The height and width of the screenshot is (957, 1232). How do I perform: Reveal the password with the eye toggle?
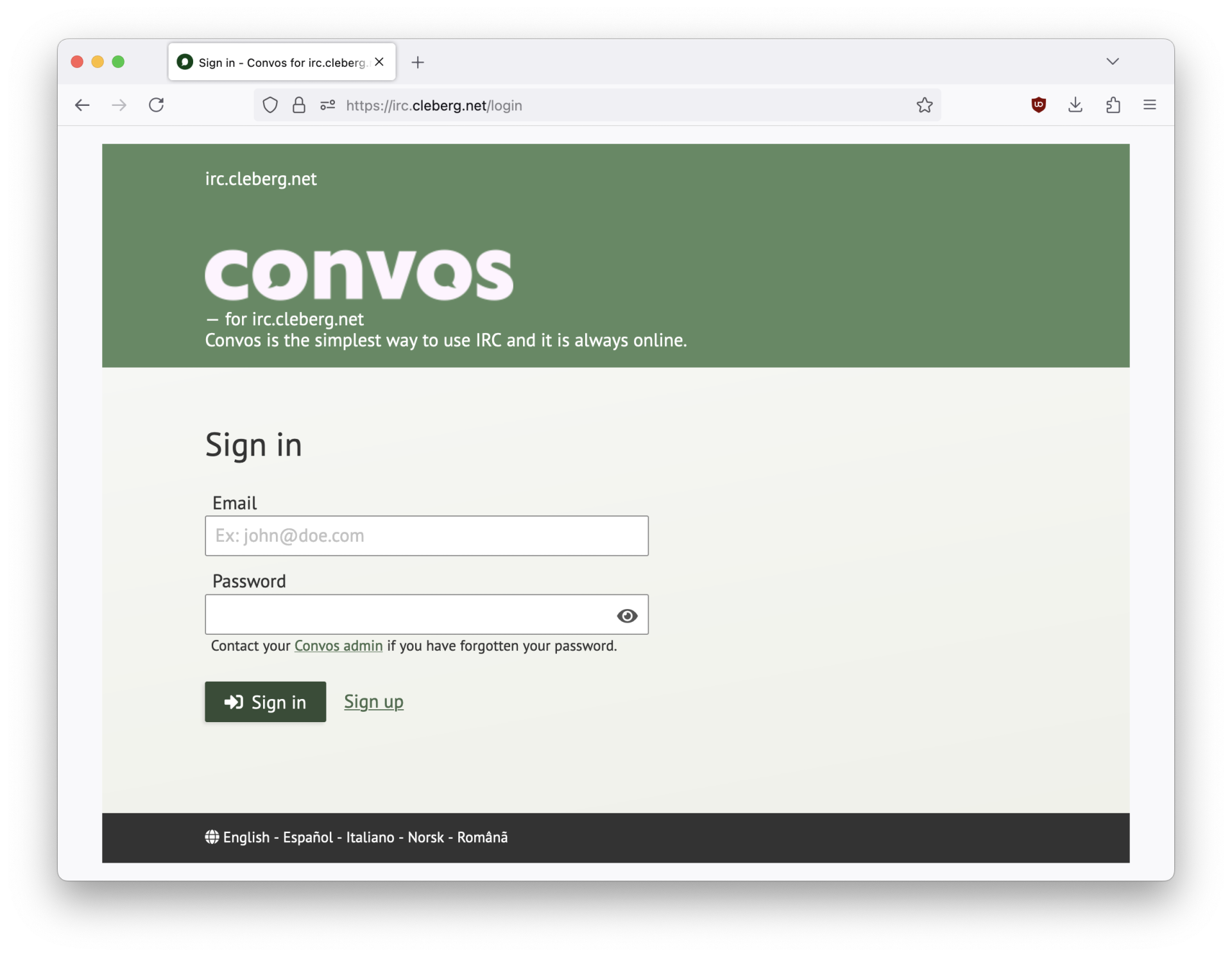point(626,616)
